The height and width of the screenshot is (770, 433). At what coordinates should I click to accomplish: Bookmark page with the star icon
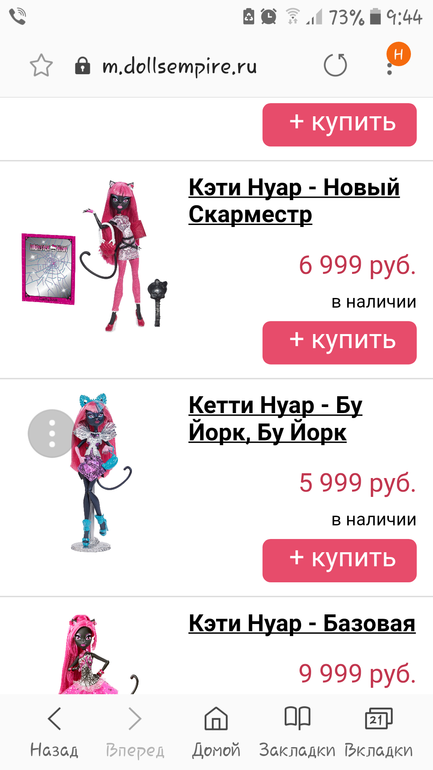click(x=41, y=66)
